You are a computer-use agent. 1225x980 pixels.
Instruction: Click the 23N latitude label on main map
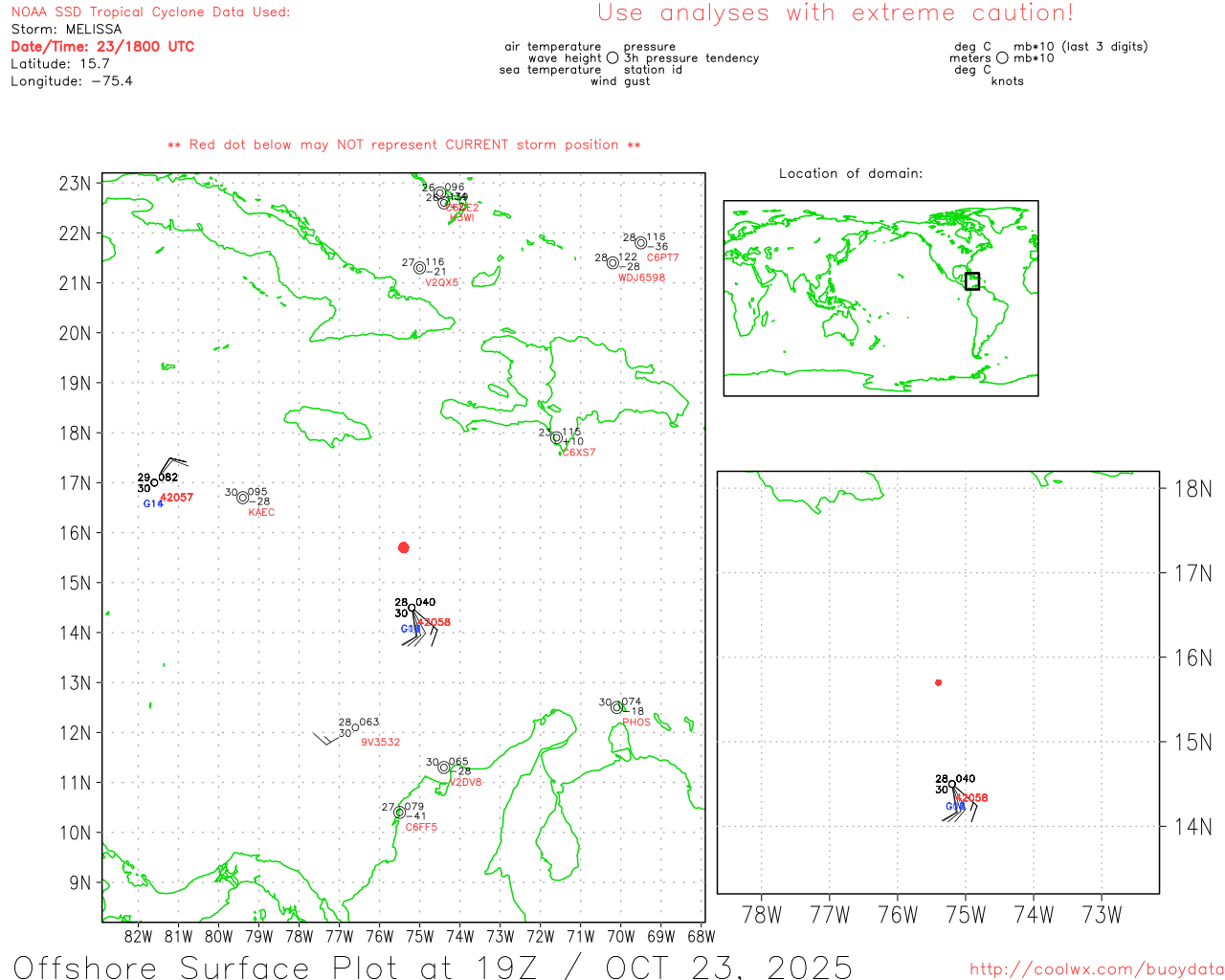76,184
